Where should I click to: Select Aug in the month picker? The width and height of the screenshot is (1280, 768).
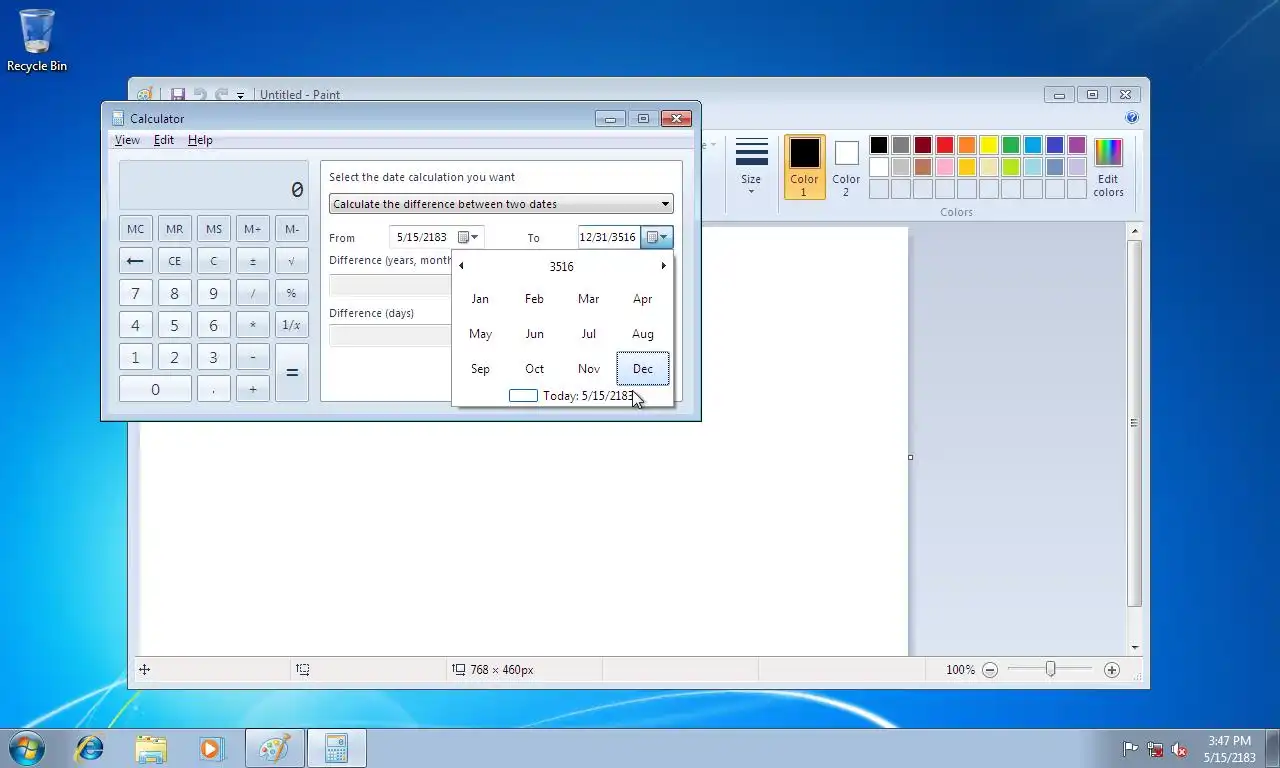(x=643, y=334)
